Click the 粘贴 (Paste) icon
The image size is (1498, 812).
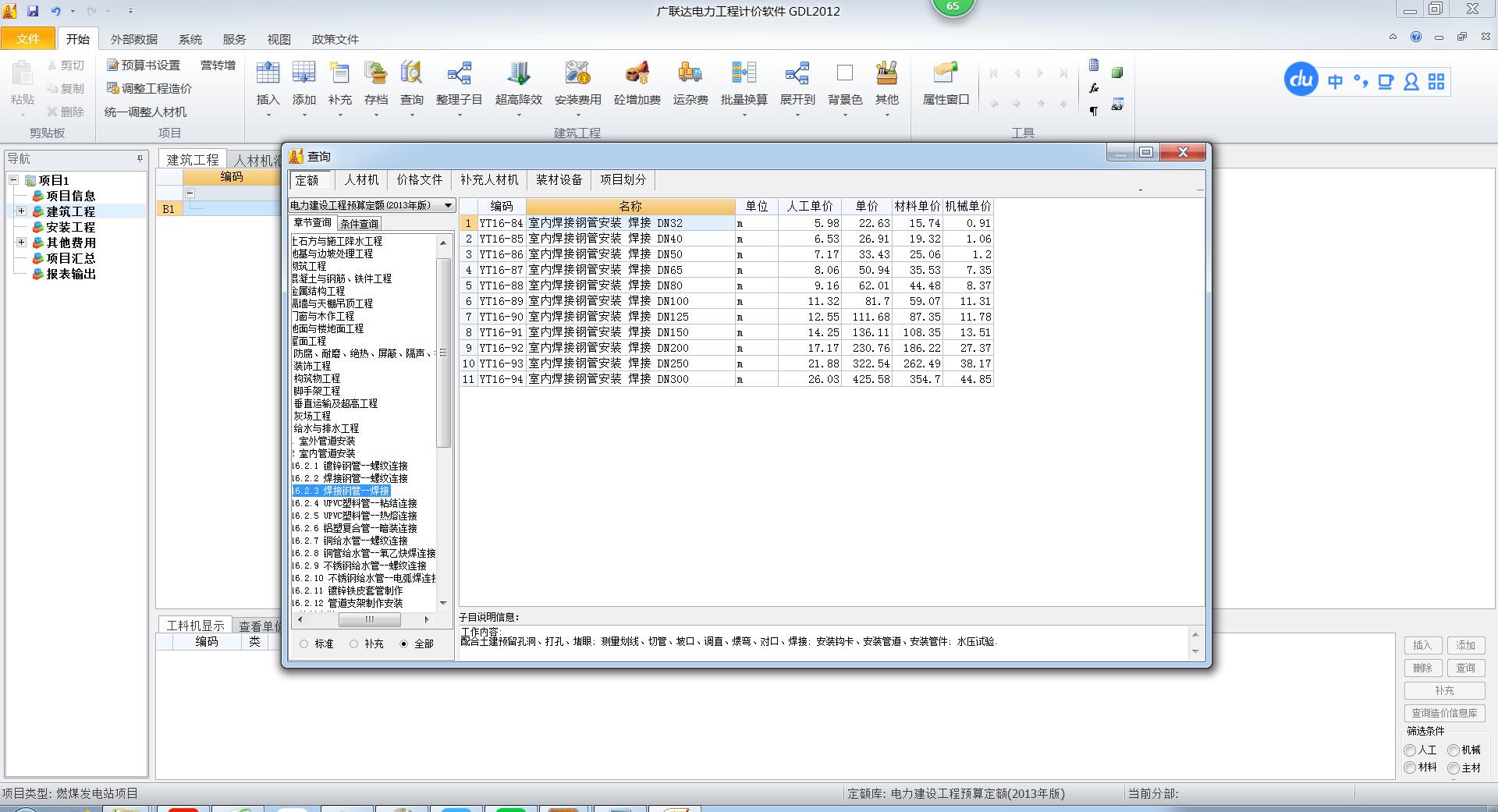point(22,74)
